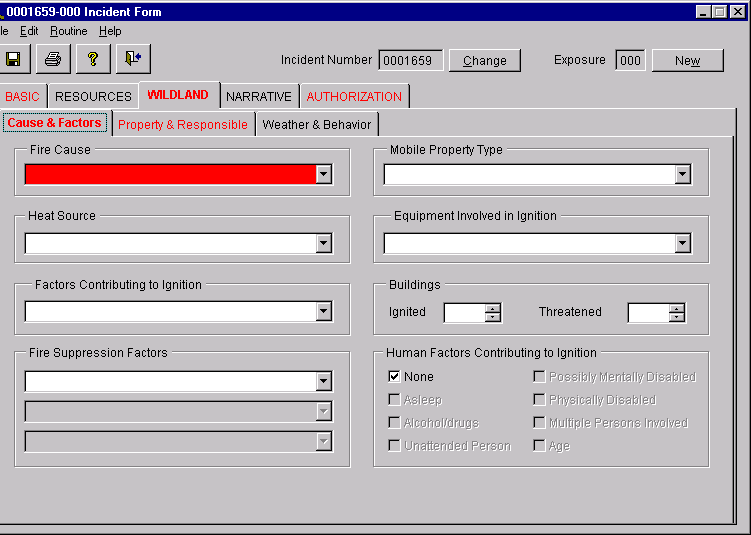Open the Routine menu
Viewport: 751px width, 535px height.
point(69,31)
